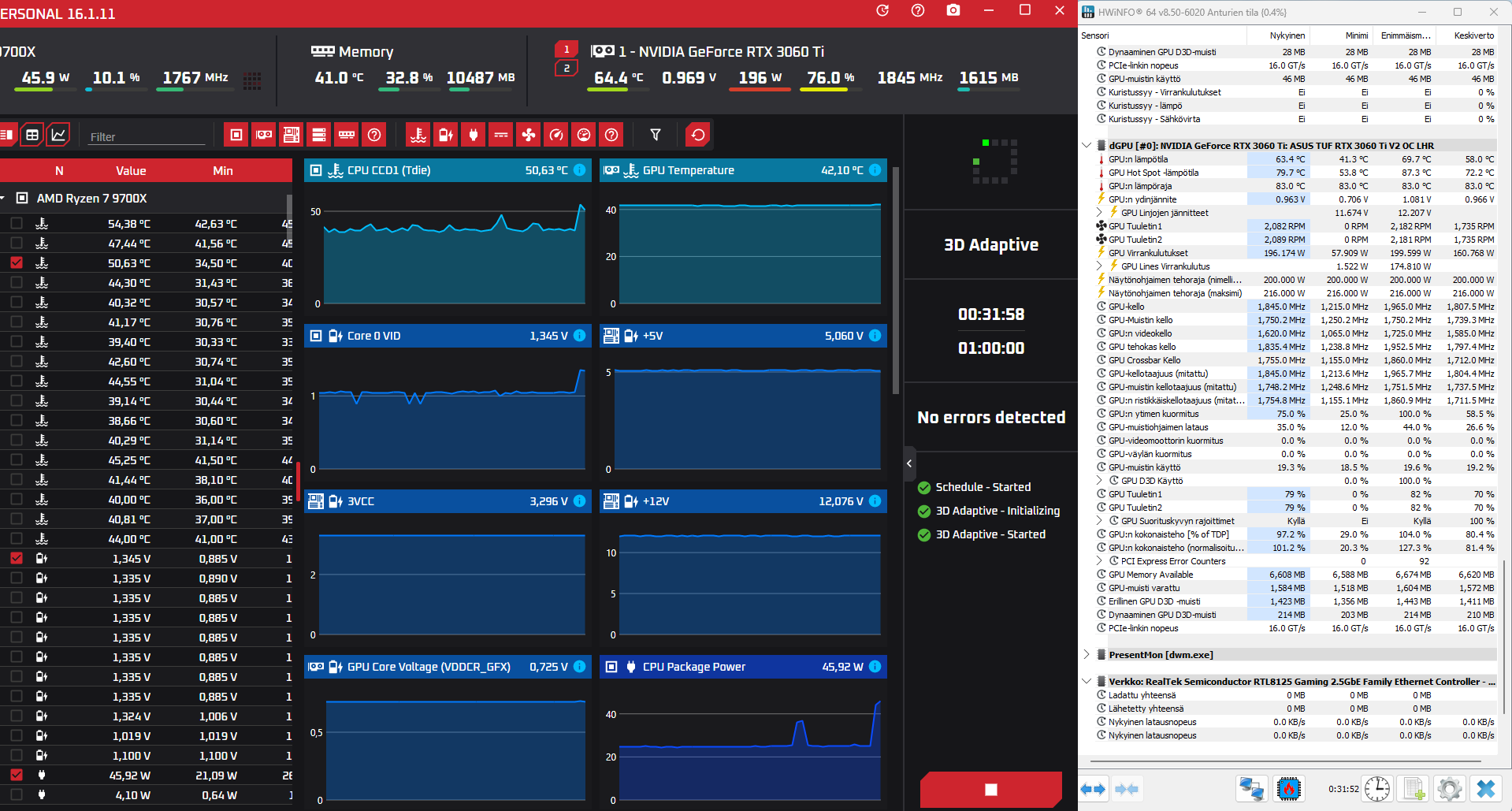Select GPU tab 2 in OCCT header
This screenshot has height=811, width=1512.
[x=566, y=69]
